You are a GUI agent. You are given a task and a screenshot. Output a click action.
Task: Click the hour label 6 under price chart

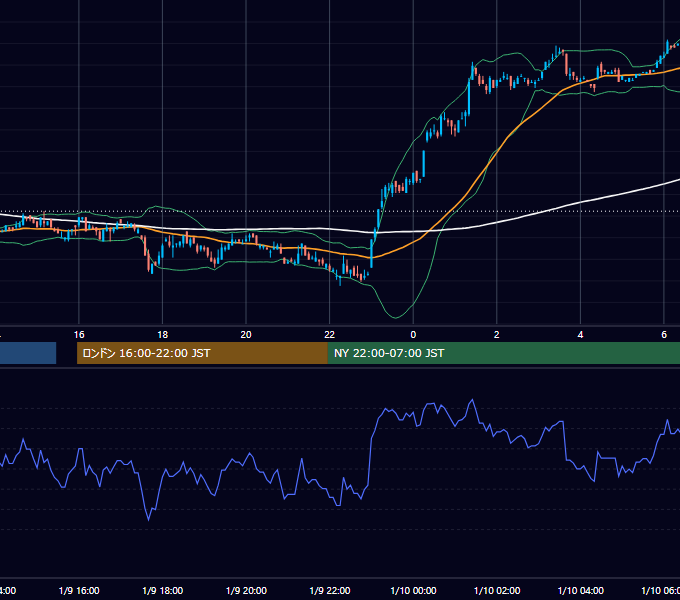tap(664, 335)
